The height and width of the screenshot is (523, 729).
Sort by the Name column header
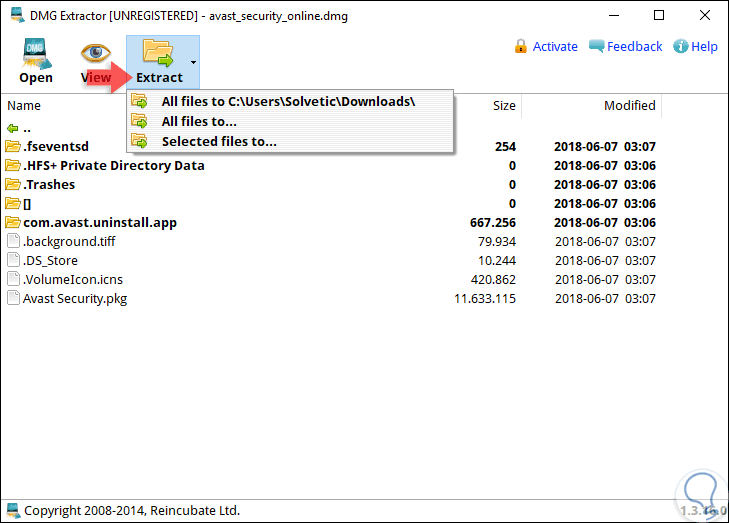coord(24,106)
